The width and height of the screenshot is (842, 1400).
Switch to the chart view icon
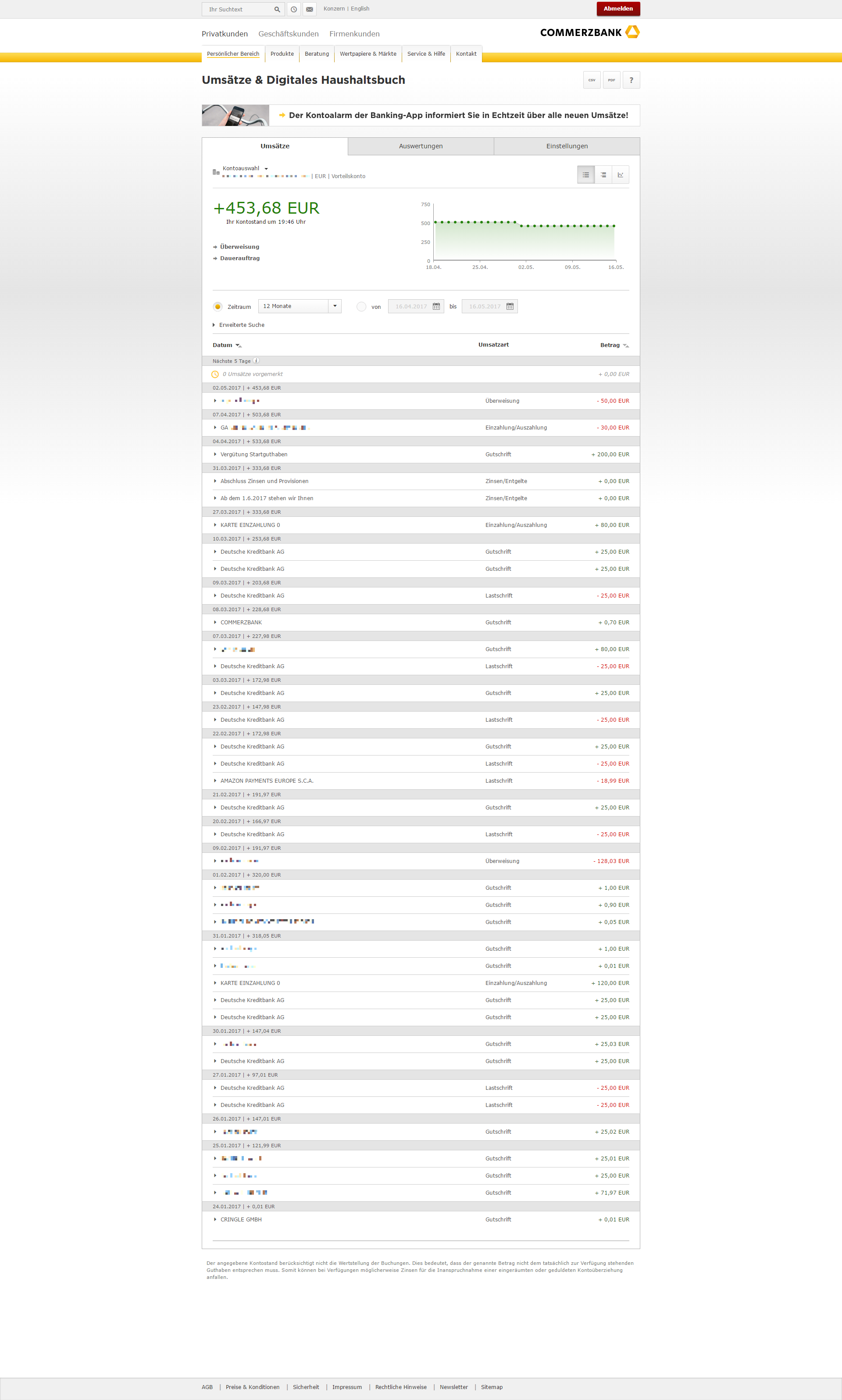[620, 175]
